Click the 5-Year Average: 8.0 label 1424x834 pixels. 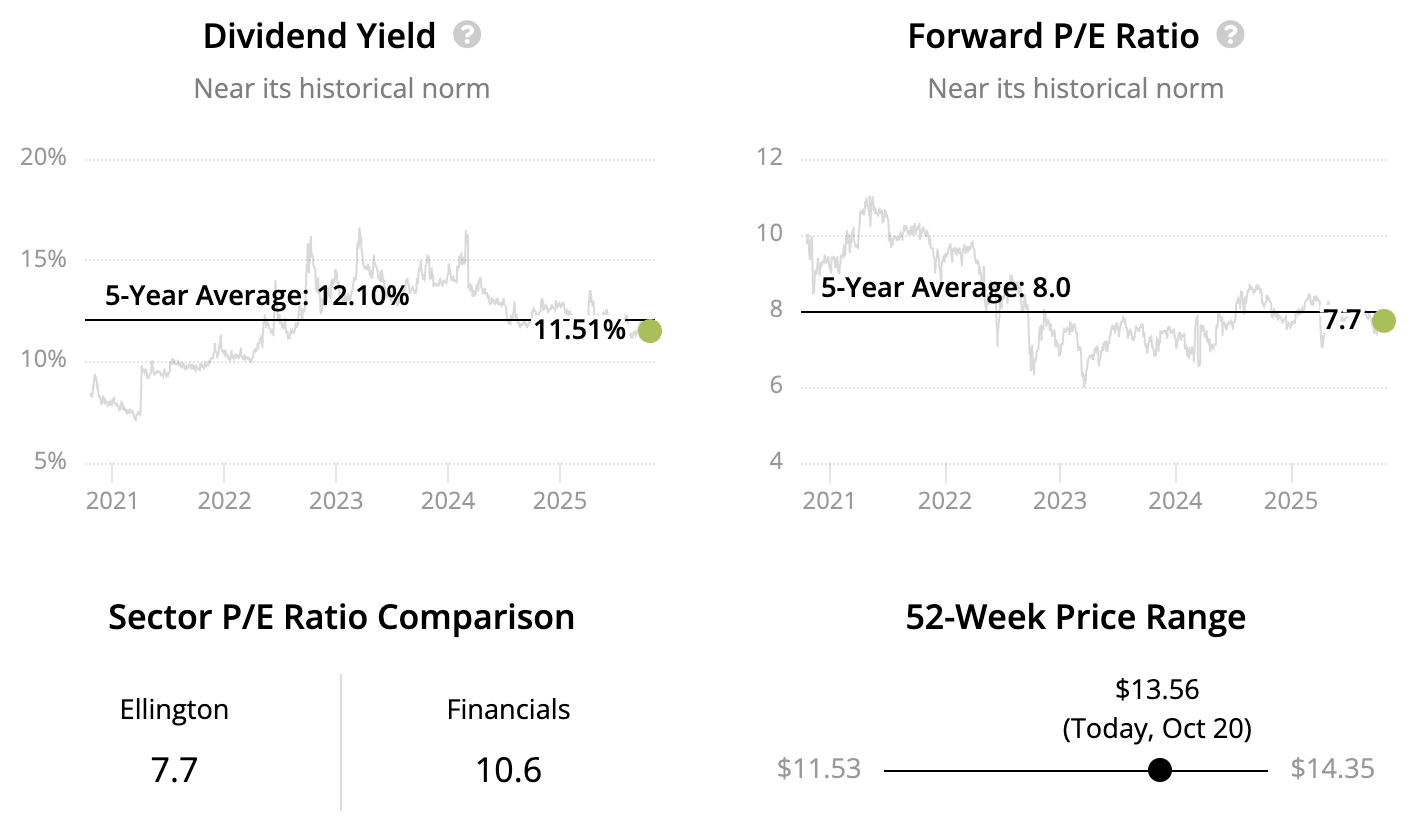click(x=946, y=289)
